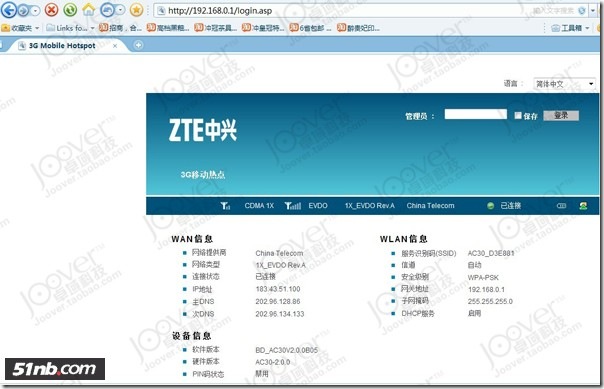This screenshot has width=604, height=389.
Task: Open the 收藏夹 favorites dropdown
Action: (x=20, y=28)
